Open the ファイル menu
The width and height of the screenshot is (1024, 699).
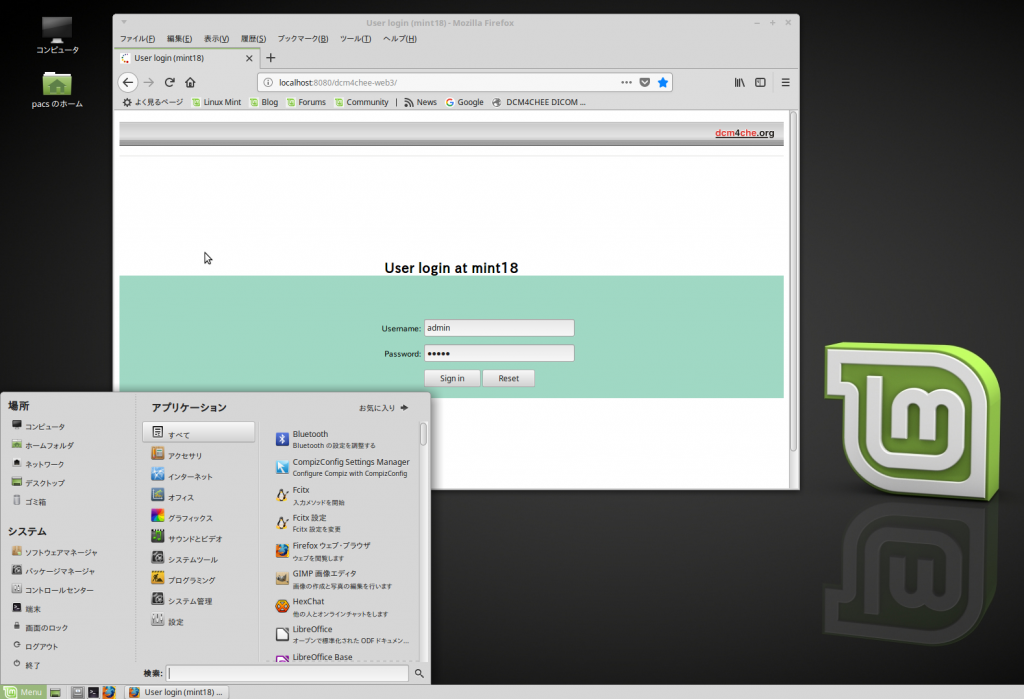pos(137,39)
